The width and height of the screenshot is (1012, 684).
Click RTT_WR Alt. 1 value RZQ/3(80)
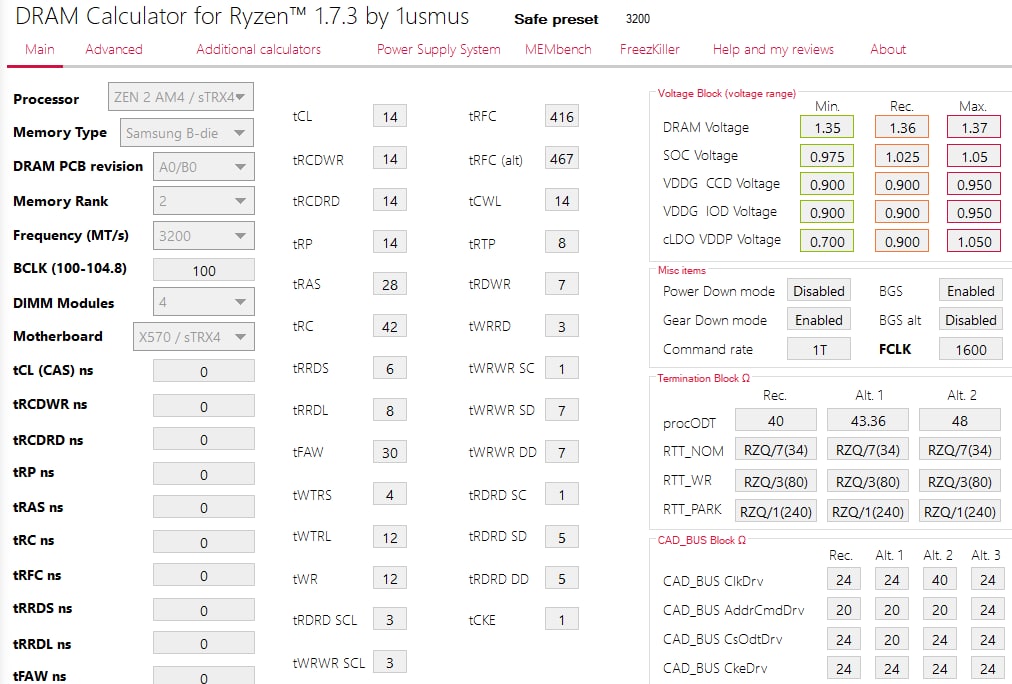tap(868, 481)
